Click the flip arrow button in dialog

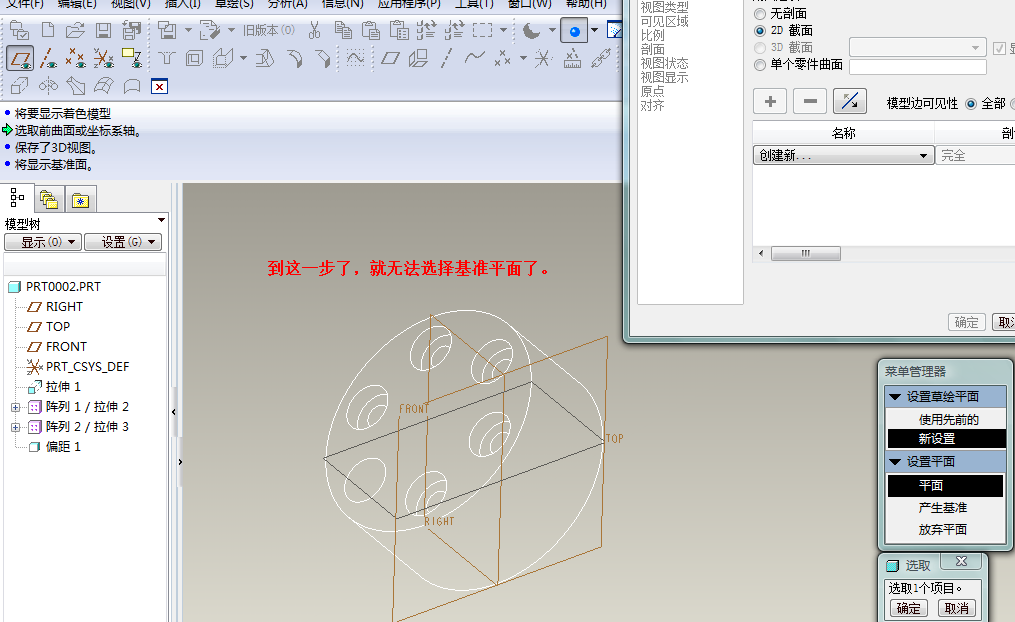pyautogui.click(x=849, y=101)
